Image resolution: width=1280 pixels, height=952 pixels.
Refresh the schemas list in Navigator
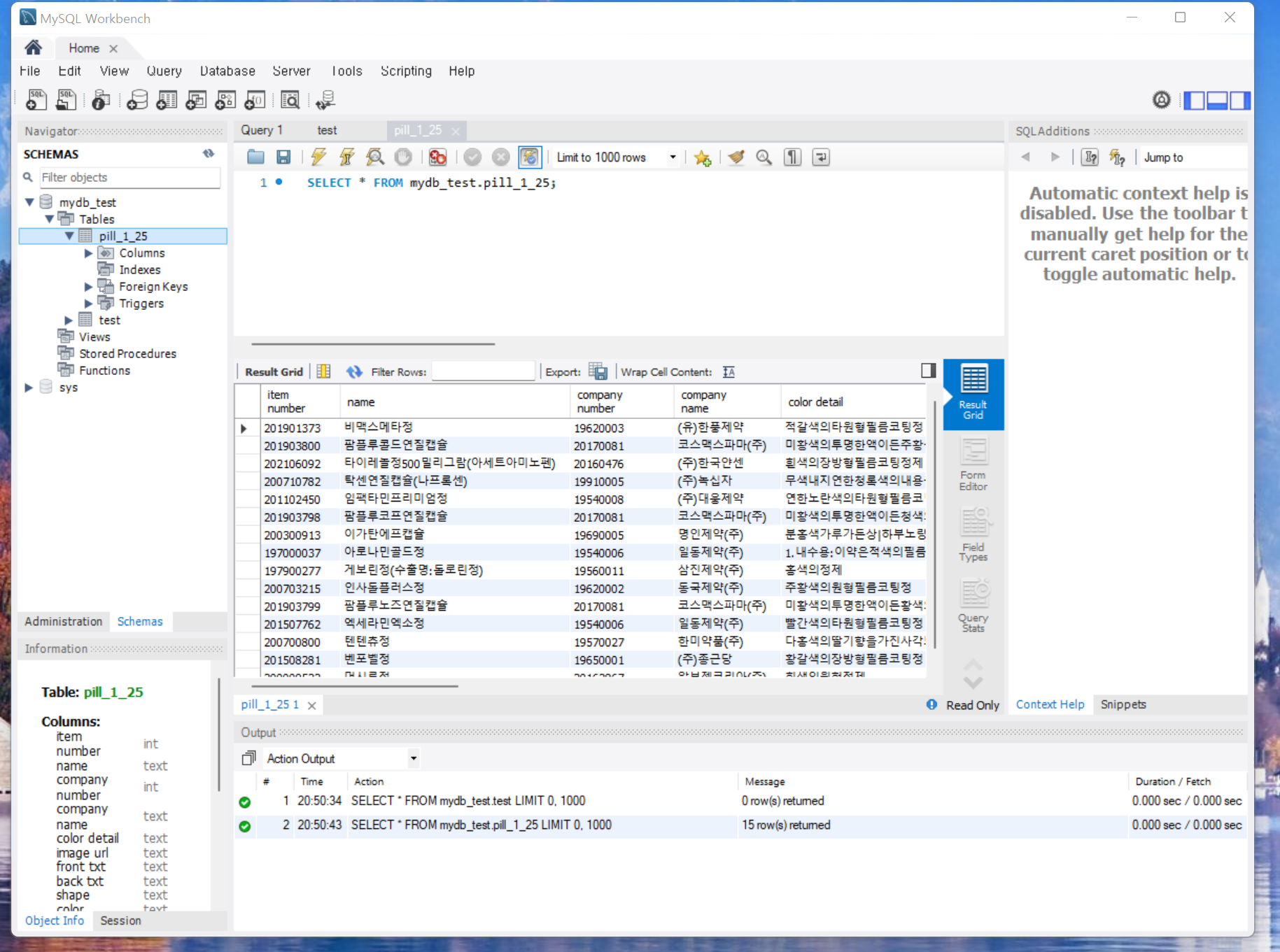[x=208, y=154]
